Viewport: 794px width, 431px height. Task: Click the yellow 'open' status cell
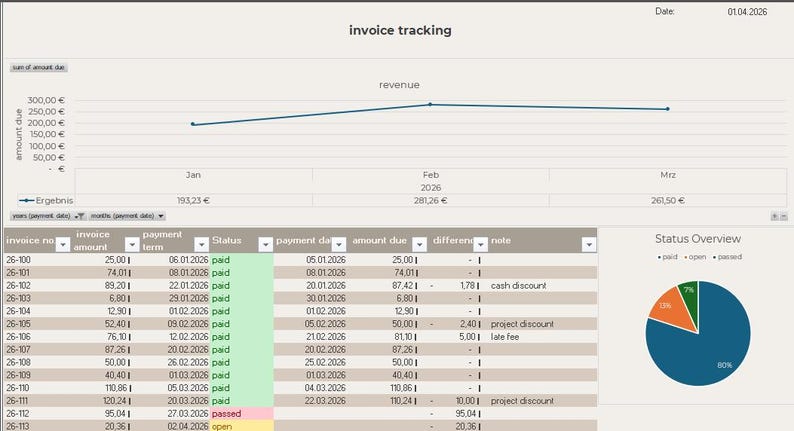click(x=242, y=426)
